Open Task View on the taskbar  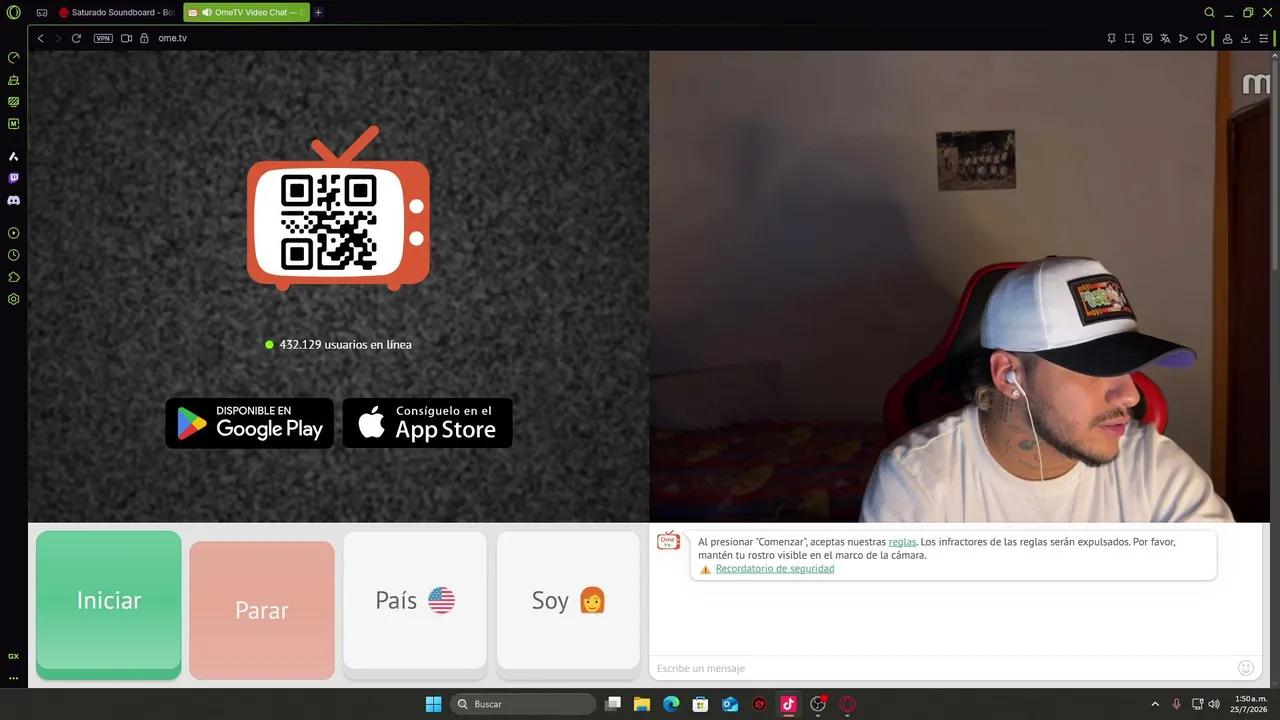(x=614, y=704)
